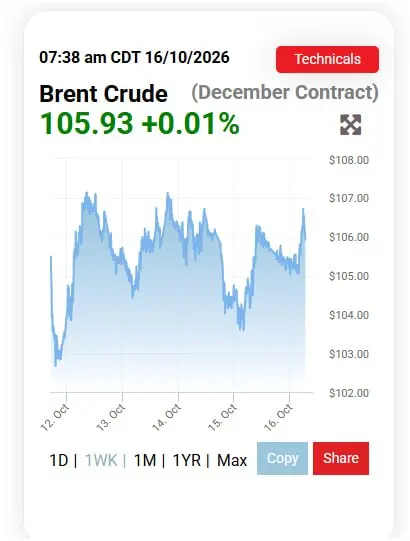Click the latest price peak on chart
Screen dimensions: 410x541
point(303,209)
